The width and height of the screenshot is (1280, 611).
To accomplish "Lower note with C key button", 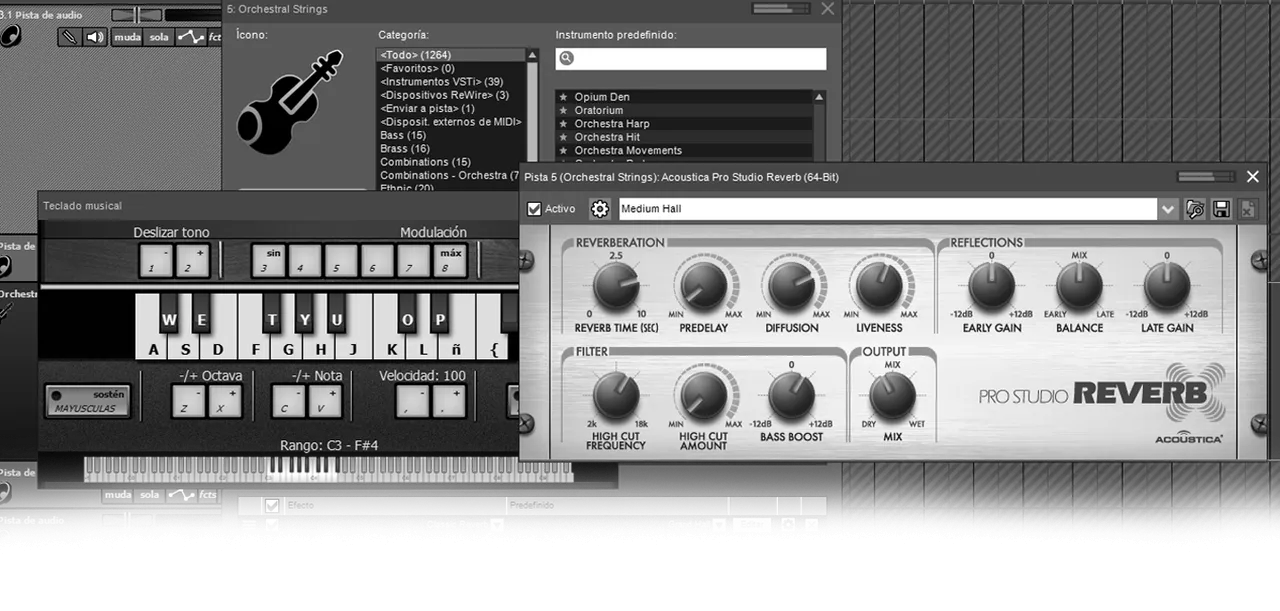I will [x=289, y=402].
